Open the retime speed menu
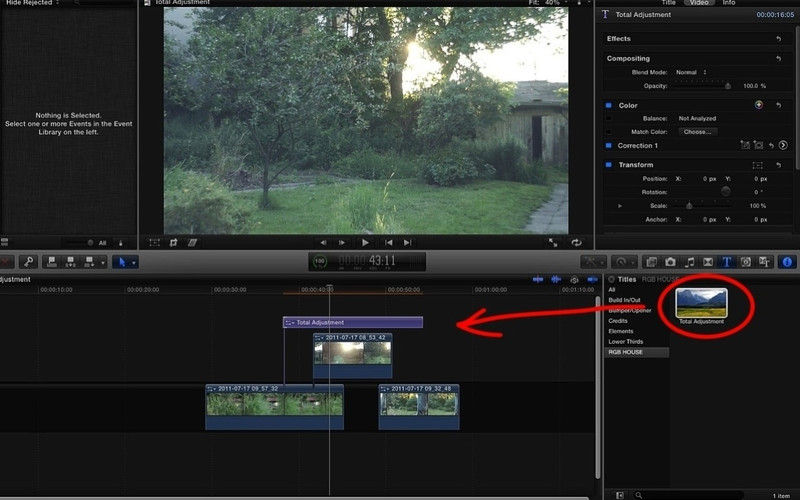800x500 pixels. click(x=624, y=262)
